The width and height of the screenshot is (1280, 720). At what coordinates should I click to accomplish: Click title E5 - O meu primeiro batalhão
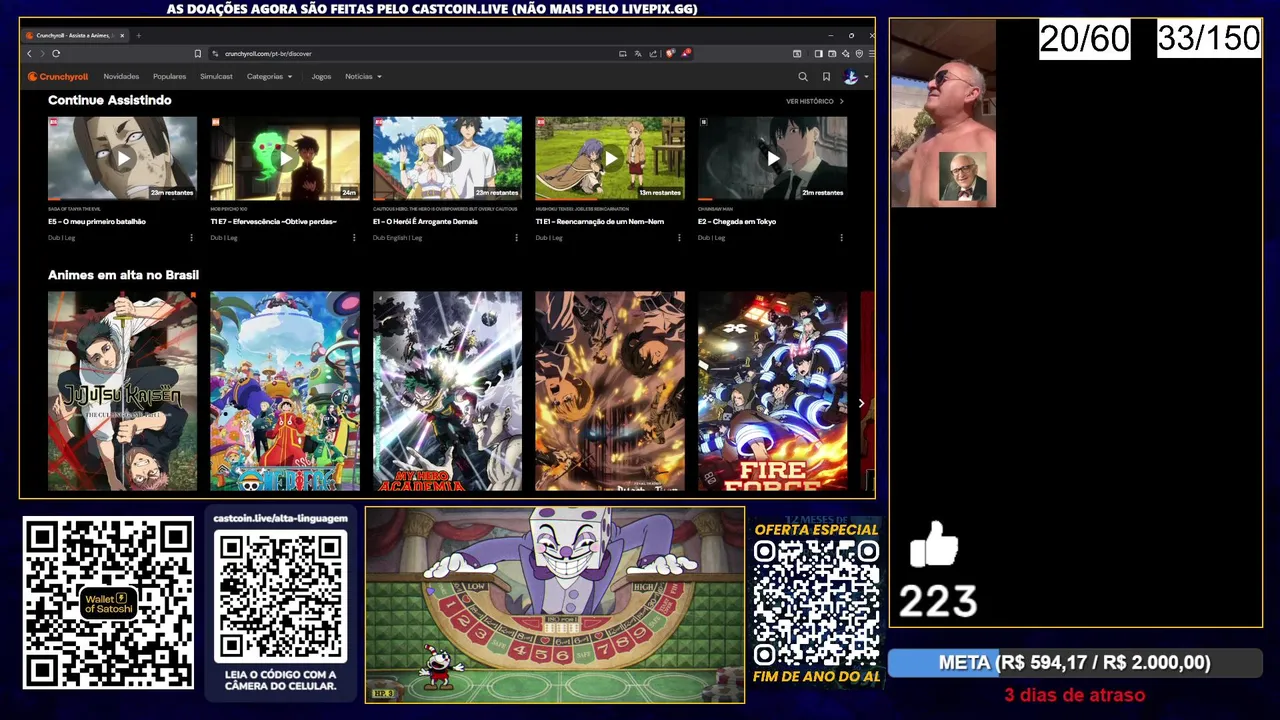click(x=97, y=221)
